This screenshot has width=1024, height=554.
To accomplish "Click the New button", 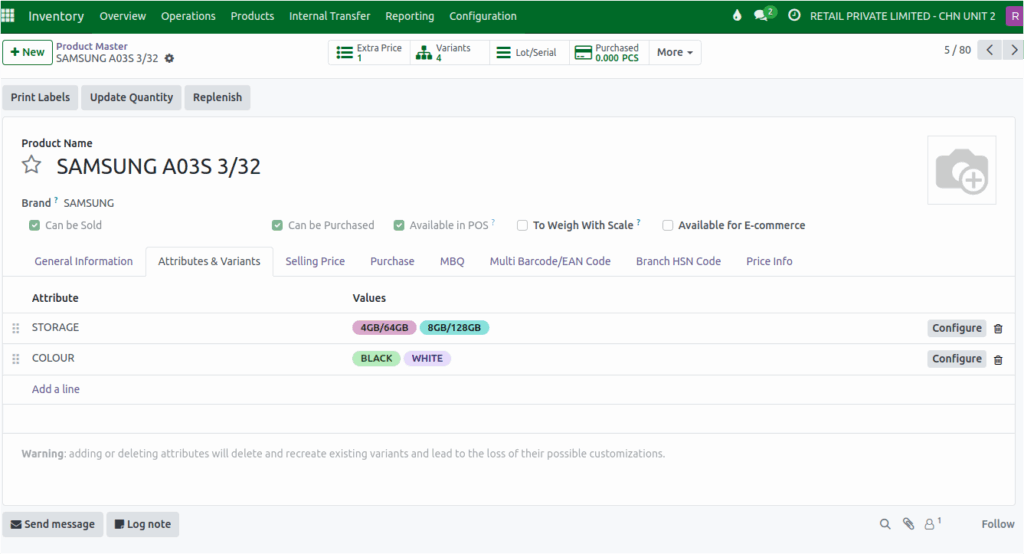I will [x=27, y=52].
